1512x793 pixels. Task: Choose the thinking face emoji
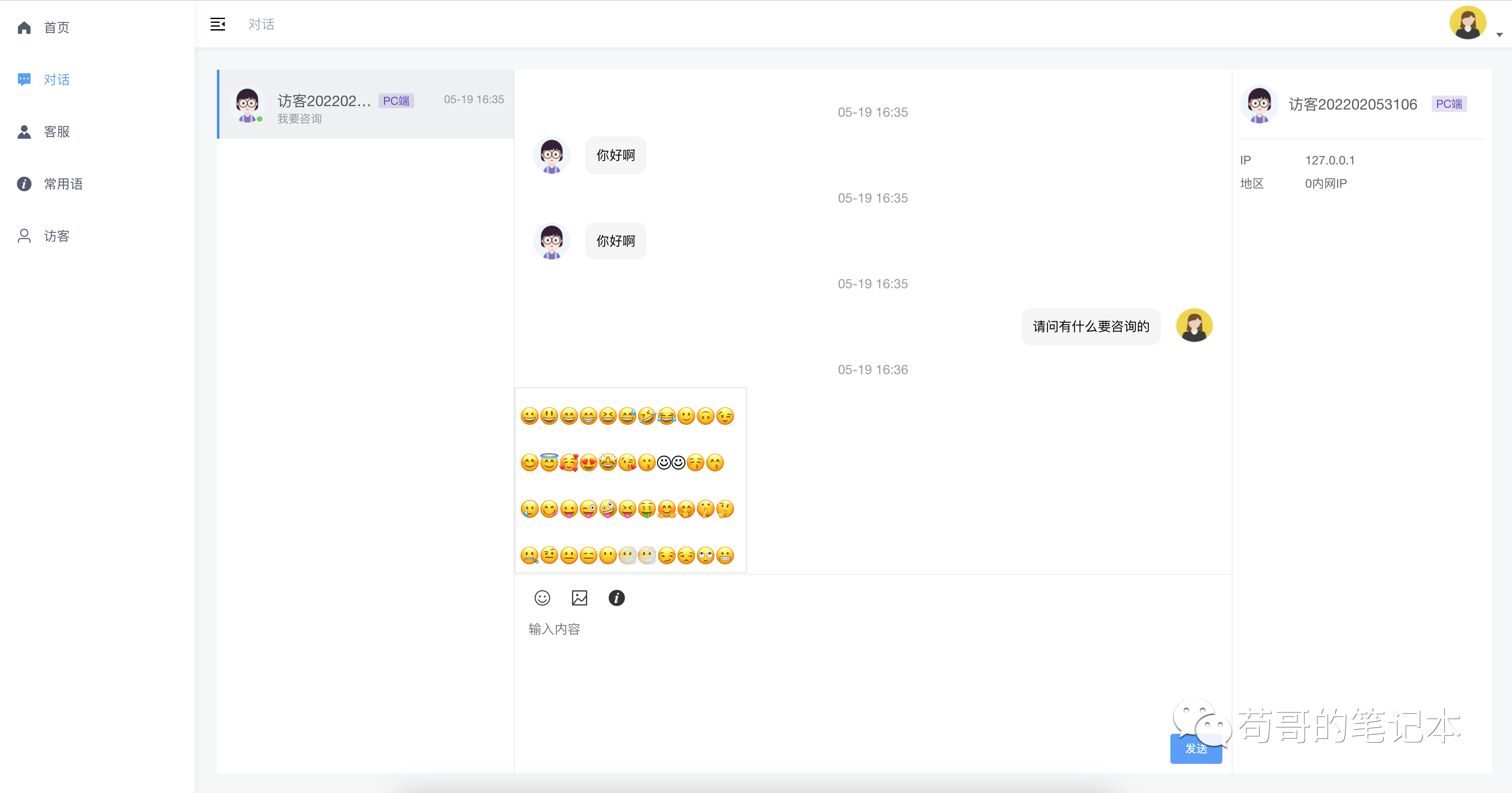click(726, 509)
